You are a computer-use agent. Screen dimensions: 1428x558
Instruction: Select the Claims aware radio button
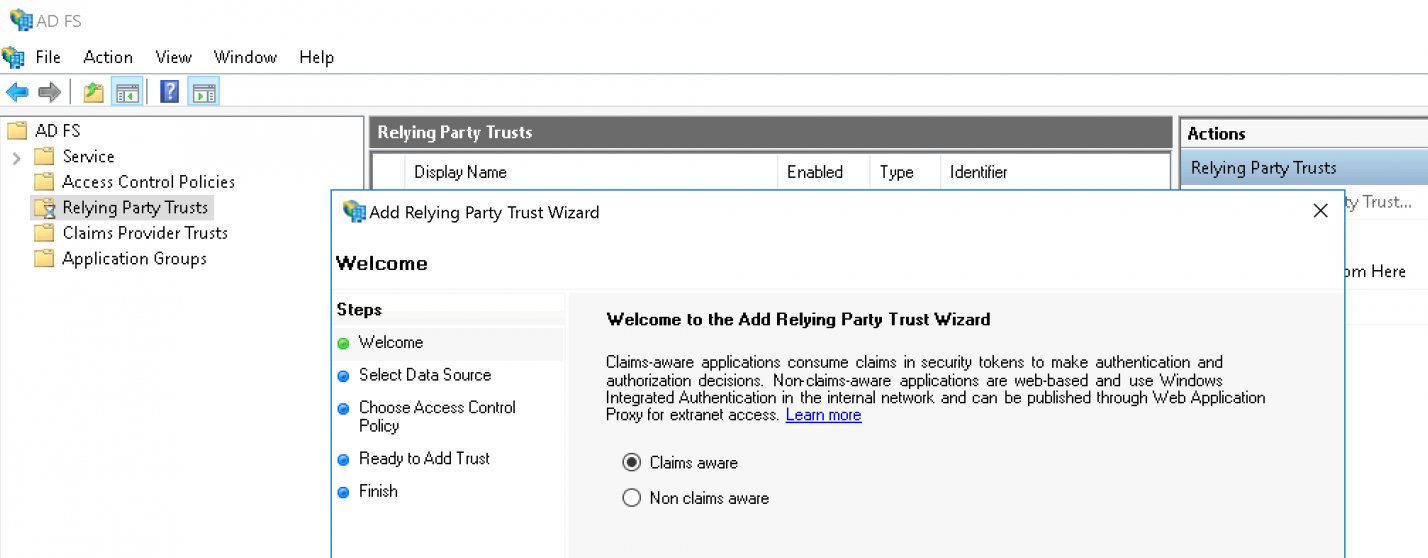coord(631,463)
